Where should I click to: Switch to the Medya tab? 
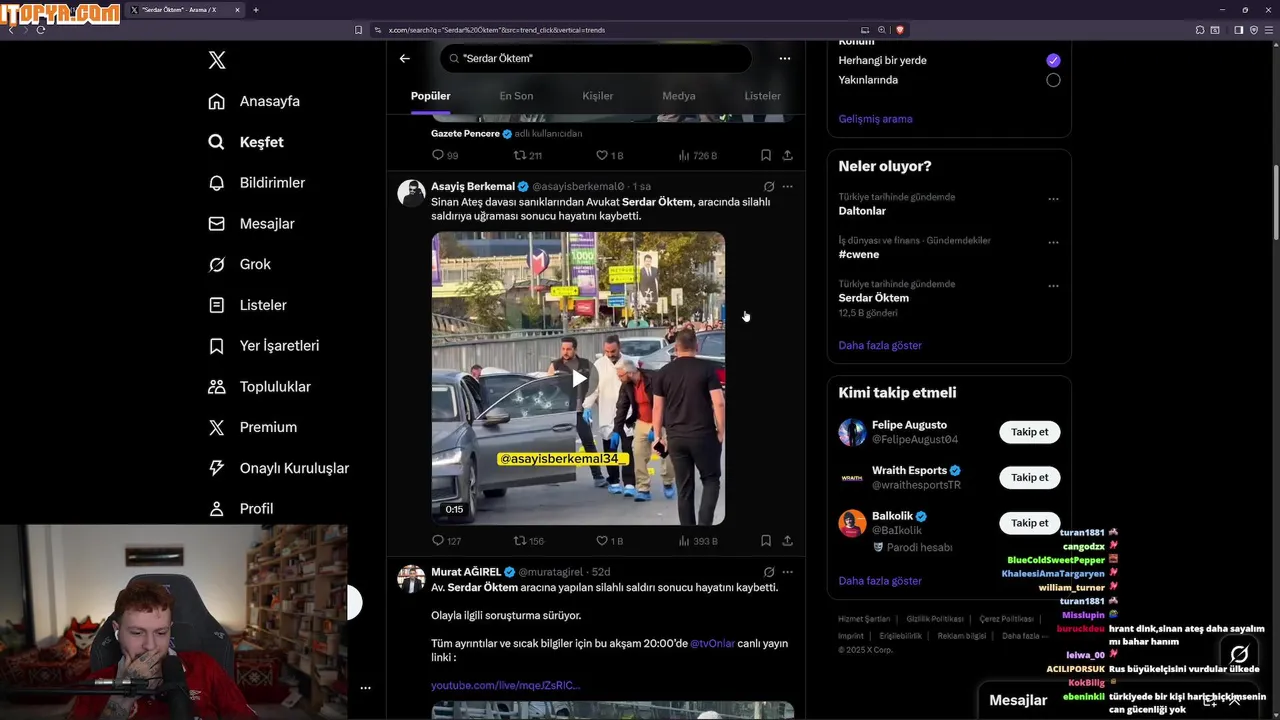(679, 96)
